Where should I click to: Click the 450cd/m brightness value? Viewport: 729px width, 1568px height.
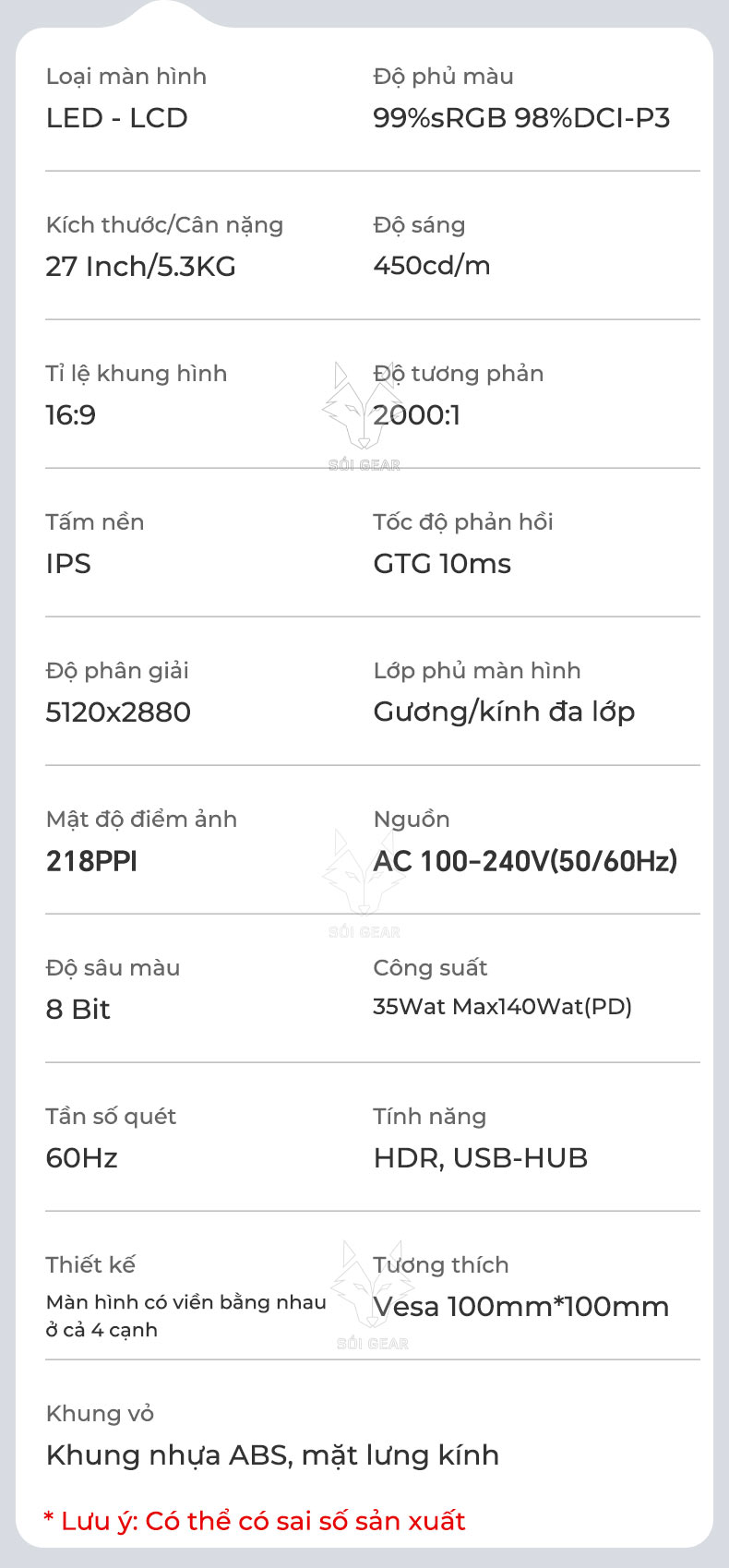point(432,266)
